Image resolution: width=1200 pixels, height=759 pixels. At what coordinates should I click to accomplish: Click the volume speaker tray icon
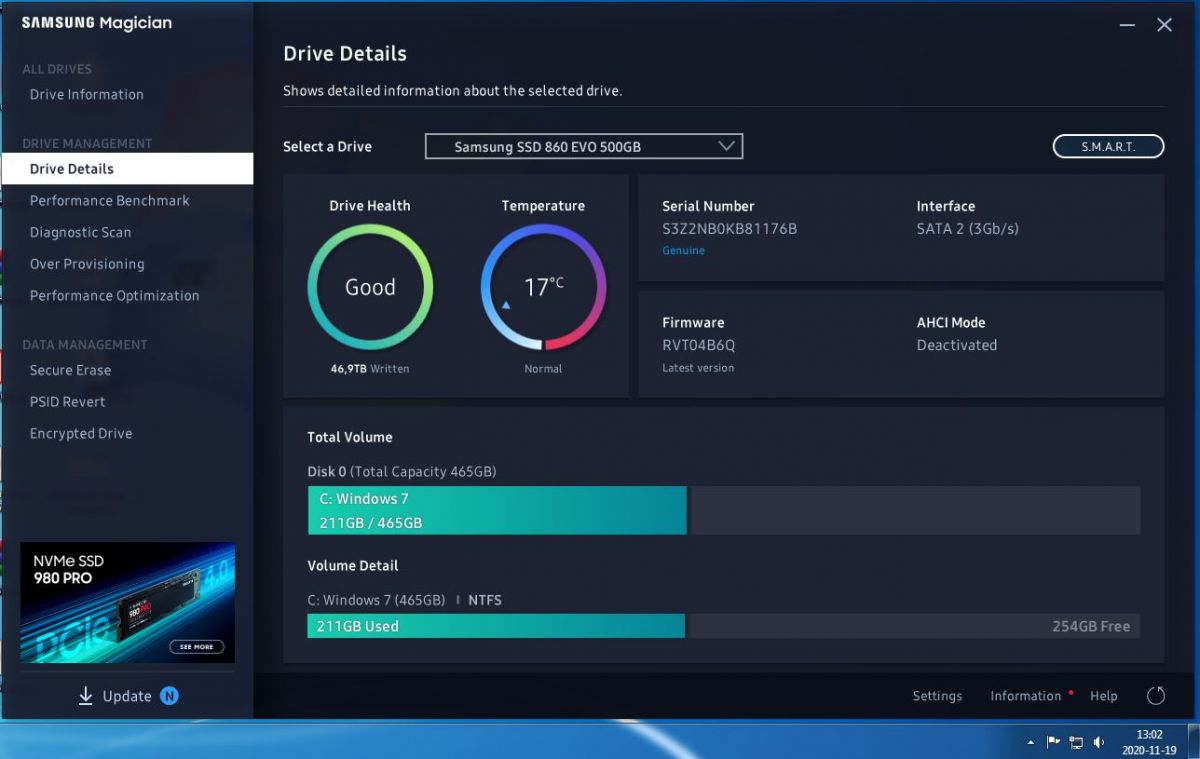1098,742
